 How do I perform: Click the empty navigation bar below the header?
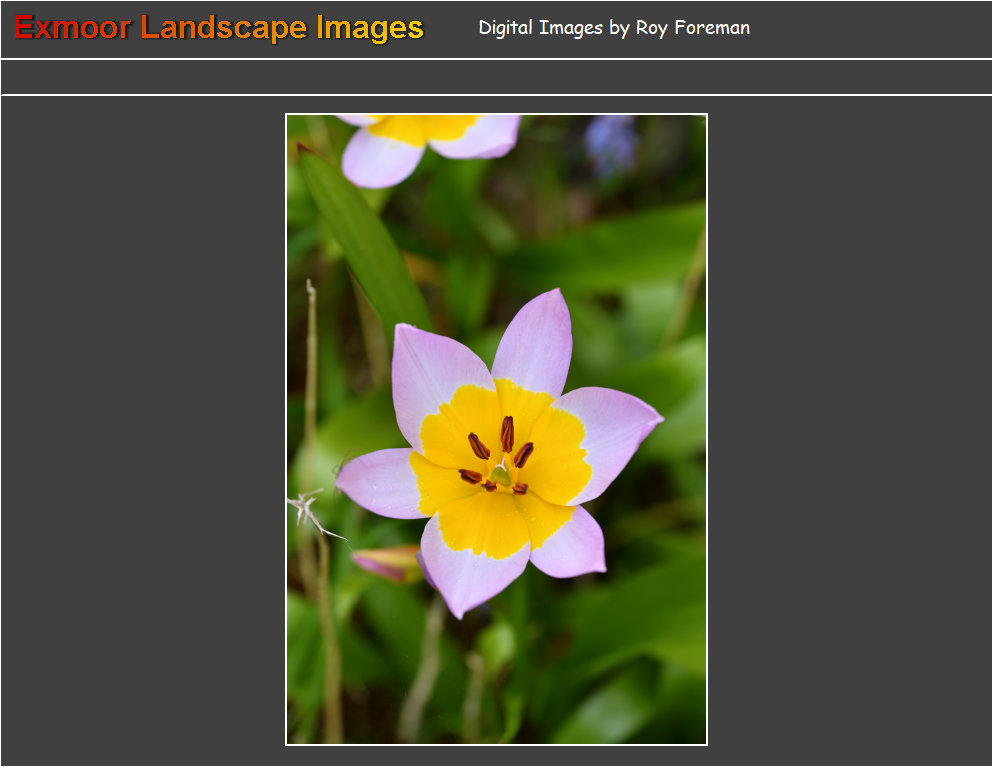(496, 77)
